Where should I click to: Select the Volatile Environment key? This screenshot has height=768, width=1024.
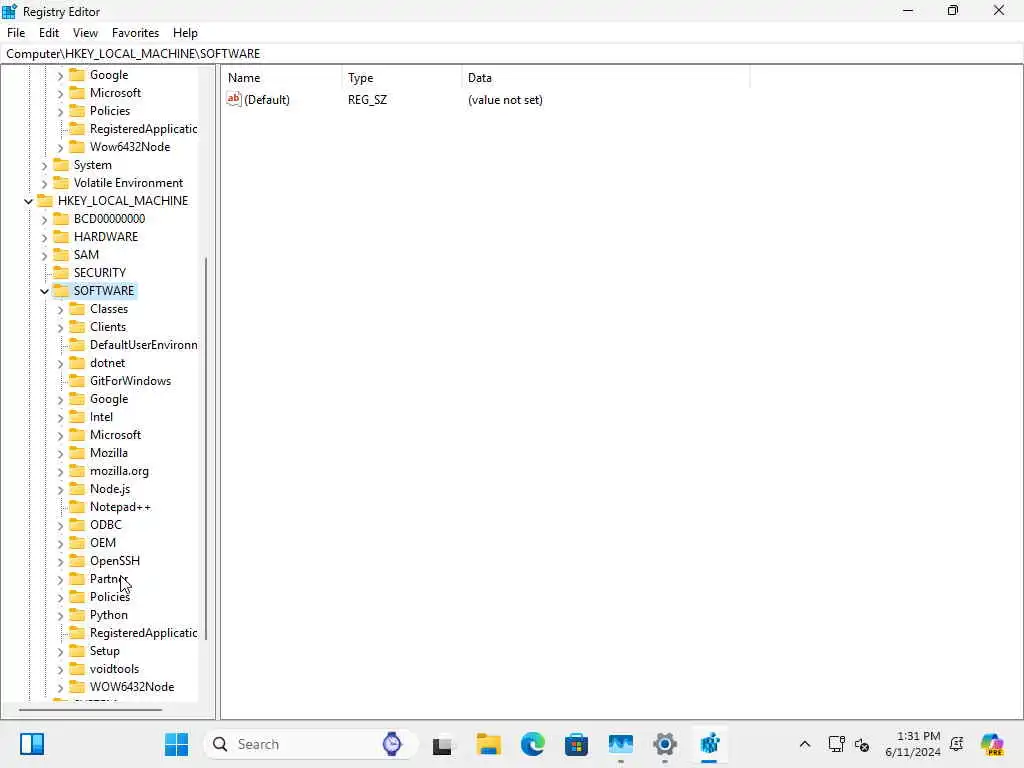[x=128, y=183]
